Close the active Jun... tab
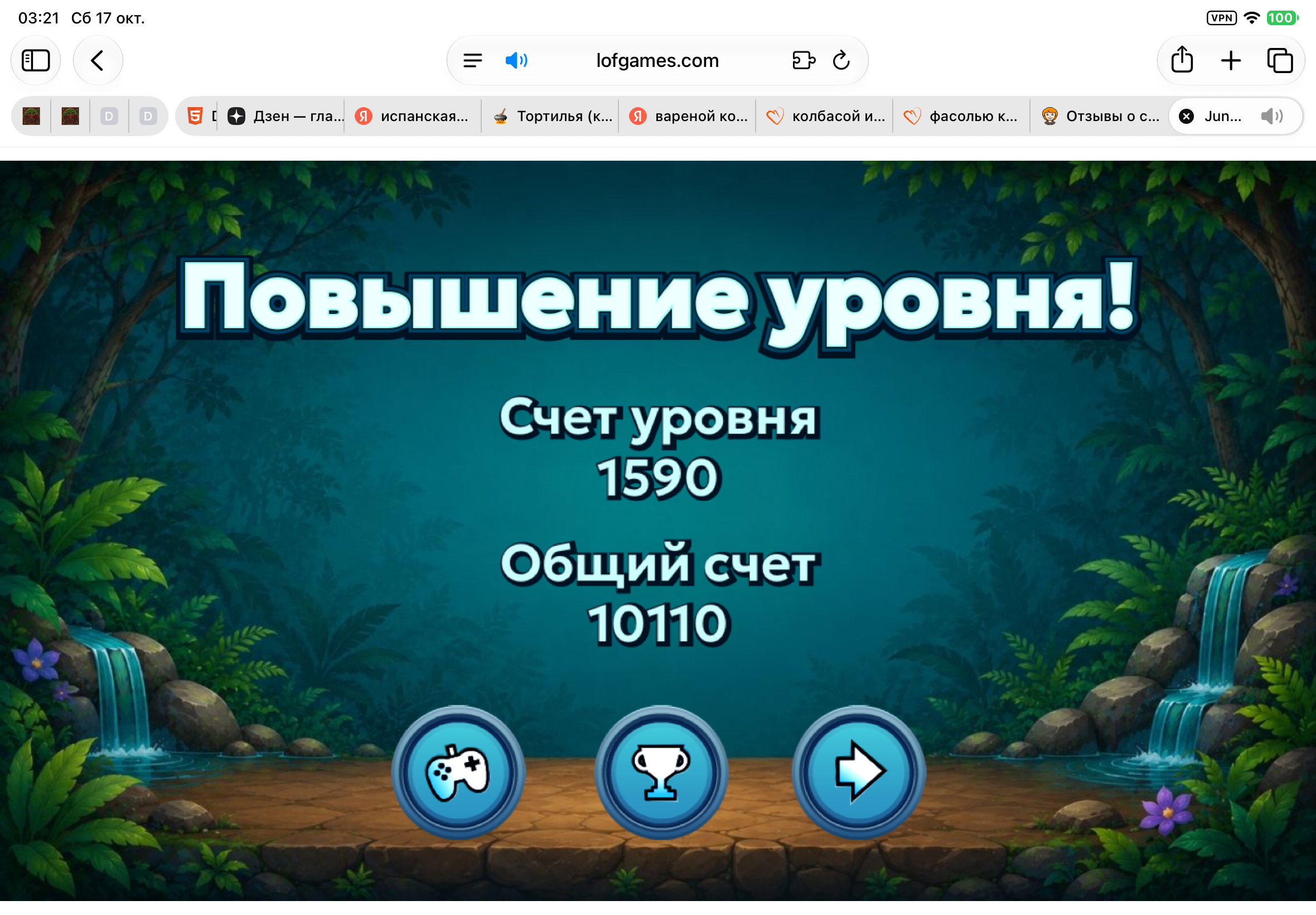 [1186, 117]
